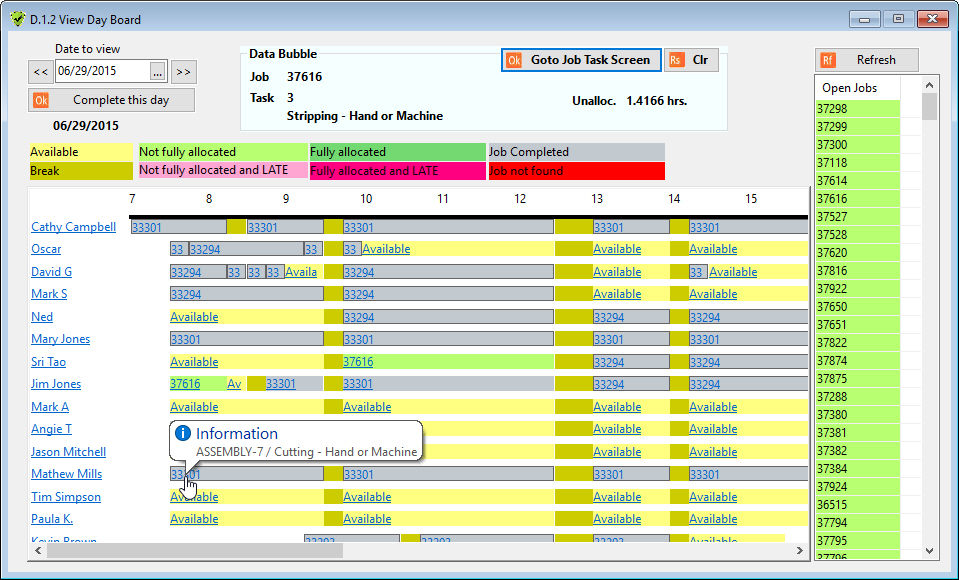
Task: Click the Refresh button label
Action: pos(876,60)
